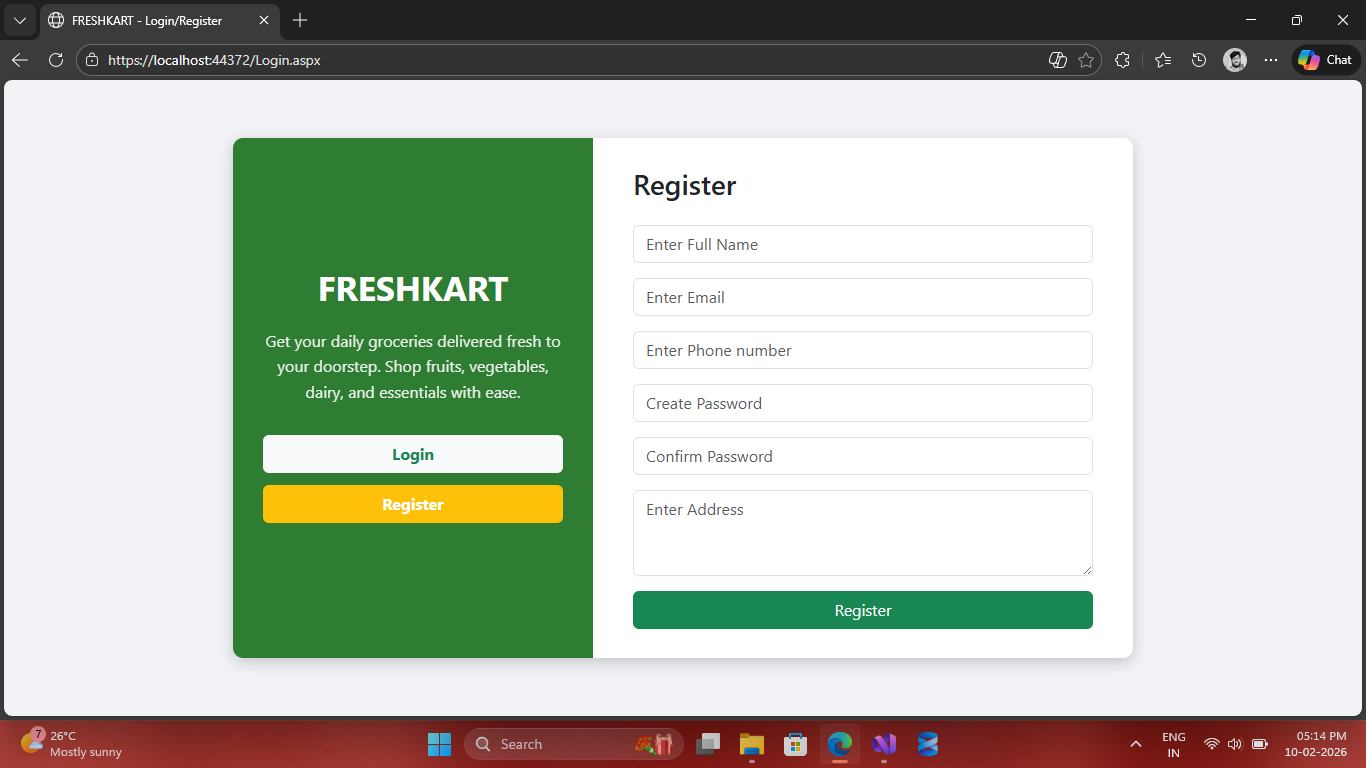Open a new browser tab

(300, 20)
